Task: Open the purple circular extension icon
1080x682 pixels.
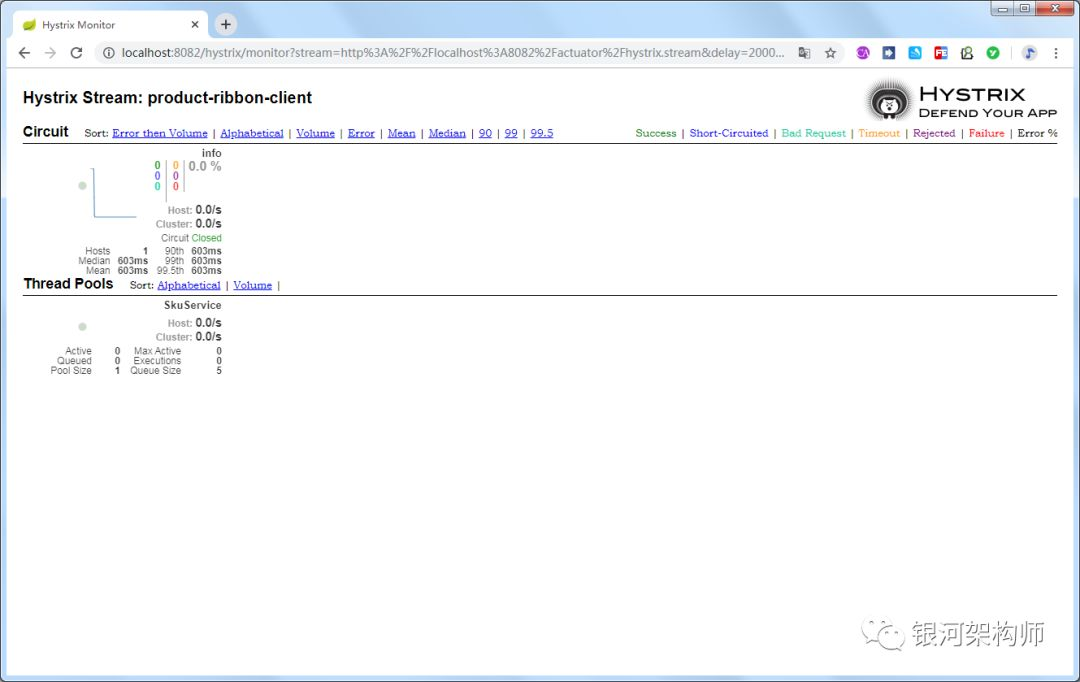Action: 862,53
